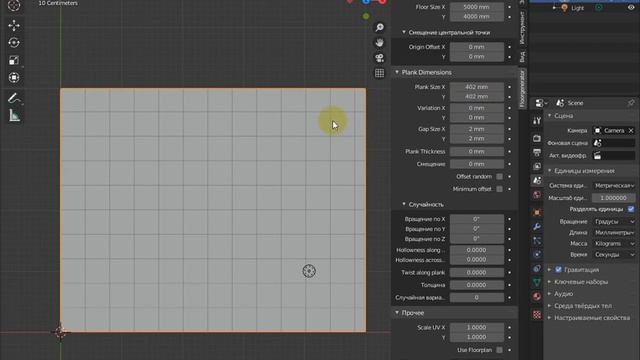This screenshot has width=640, height=360.
Task: Click the Plank Thickness value field
Action: pos(476,151)
